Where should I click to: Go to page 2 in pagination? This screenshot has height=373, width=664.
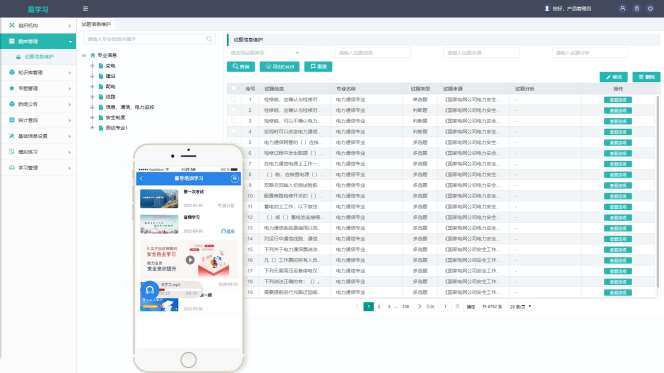tap(379, 307)
